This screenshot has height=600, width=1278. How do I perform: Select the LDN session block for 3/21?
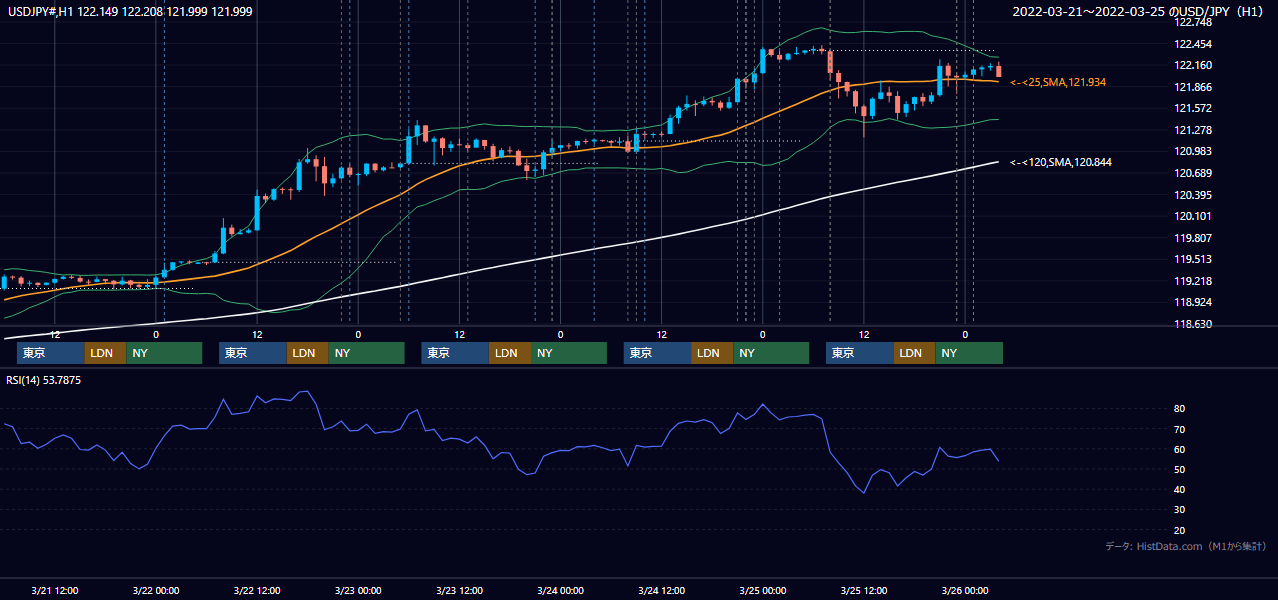[105, 353]
